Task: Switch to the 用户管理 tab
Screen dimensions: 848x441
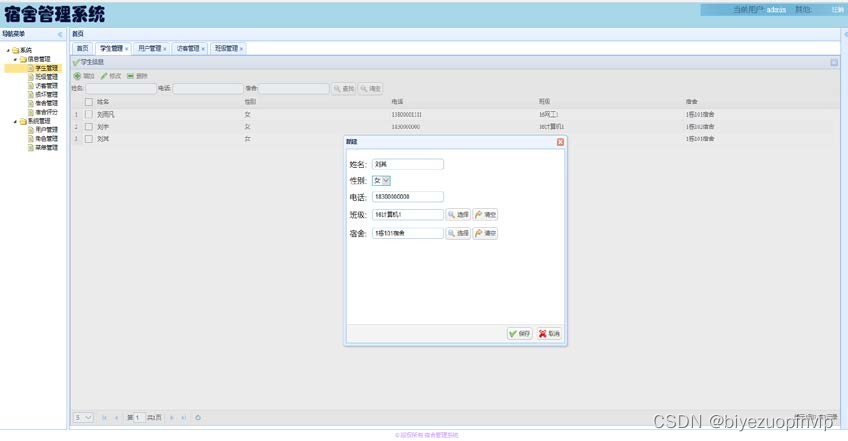Action: [149, 49]
